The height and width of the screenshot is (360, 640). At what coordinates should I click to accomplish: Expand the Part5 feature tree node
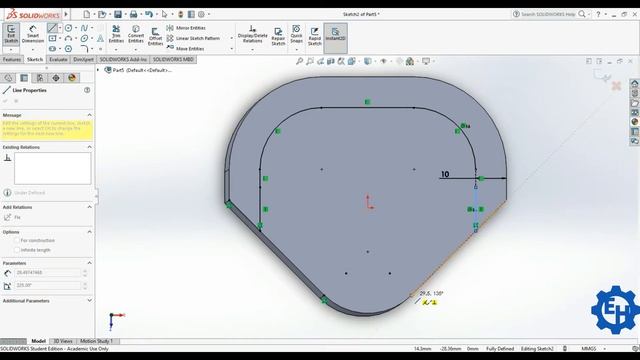[98, 70]
